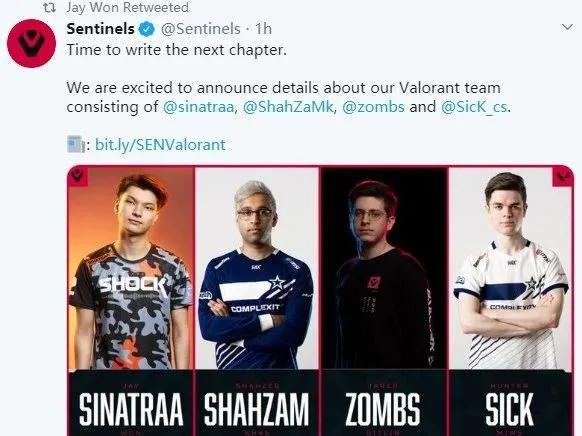
Task: Open the bit.ly/SENValorant link
Action: [160, 145]
